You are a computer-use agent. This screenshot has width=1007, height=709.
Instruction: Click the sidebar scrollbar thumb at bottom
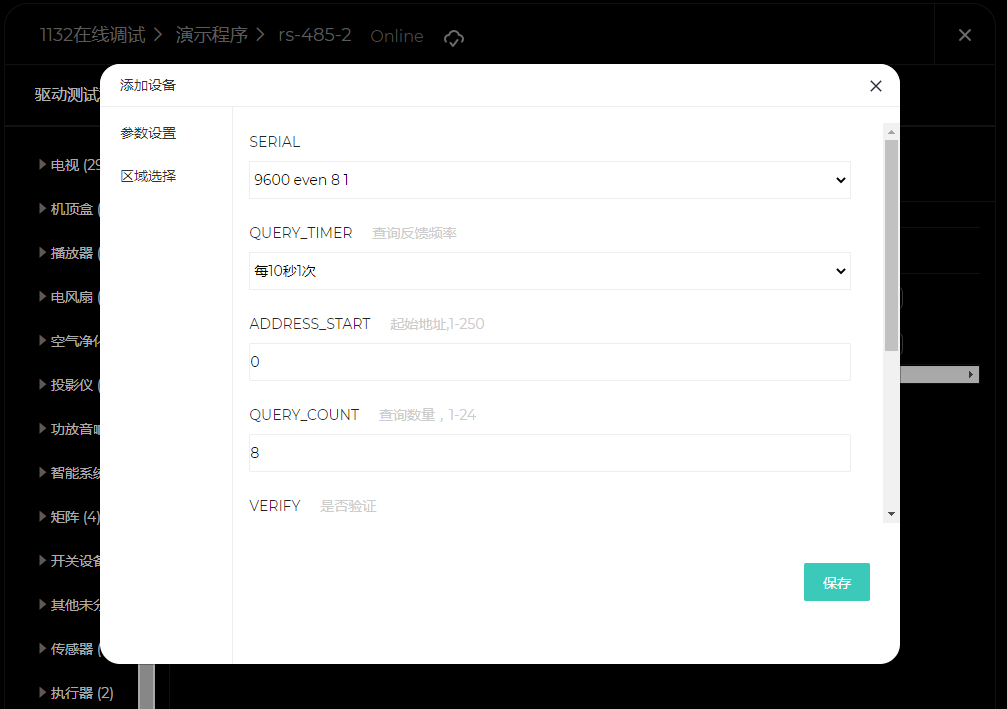click(x=147, y=687)
